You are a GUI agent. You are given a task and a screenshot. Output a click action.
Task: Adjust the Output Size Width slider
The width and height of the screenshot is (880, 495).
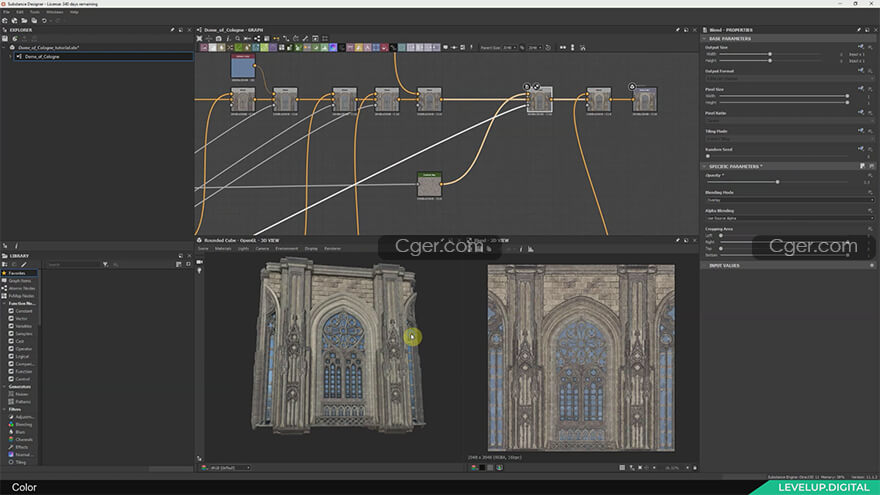coord(769,54)
